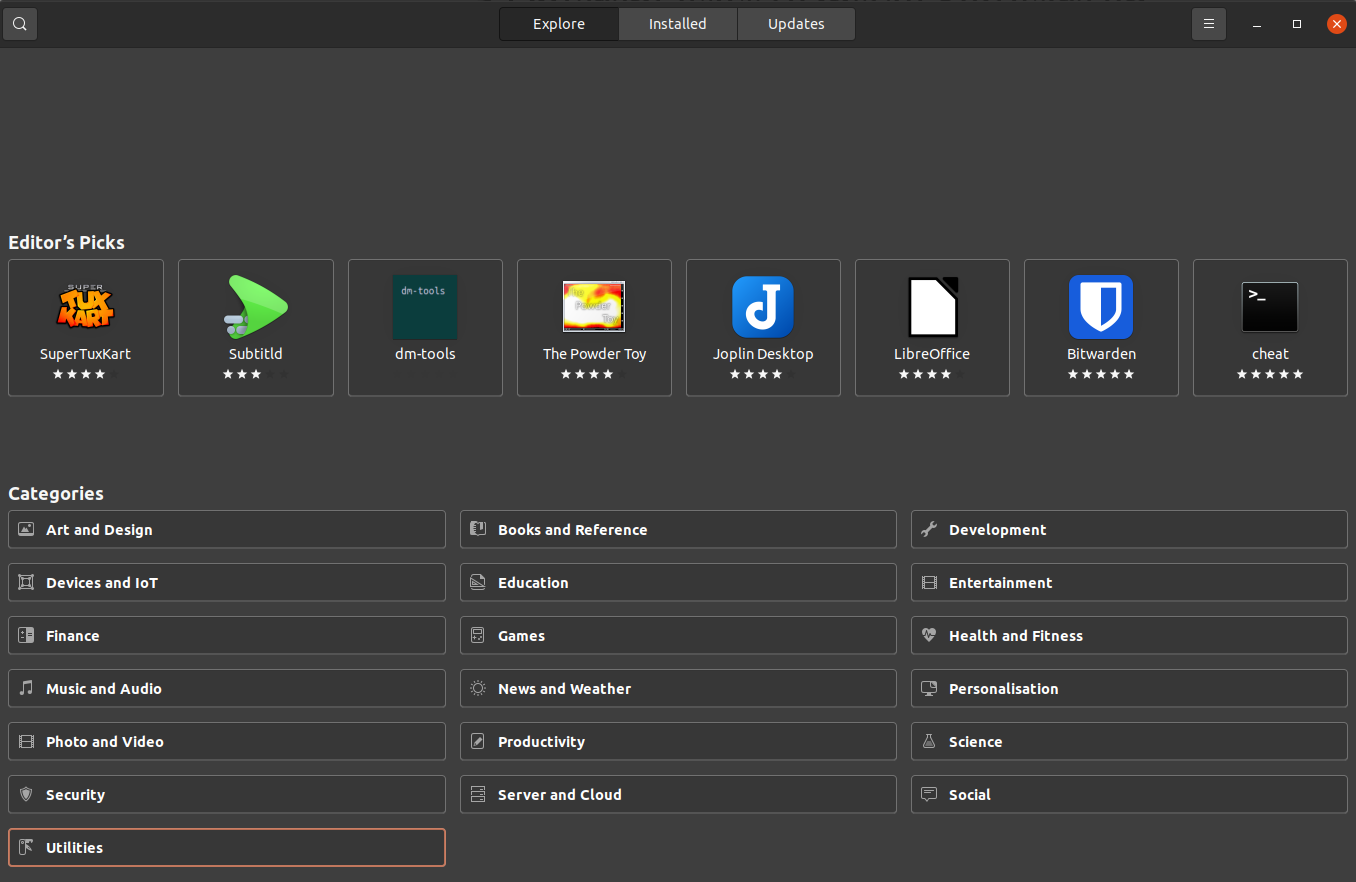The image size is (1356, 882).
Task: Select the Utilities category icon
Action: click(25, 847)
